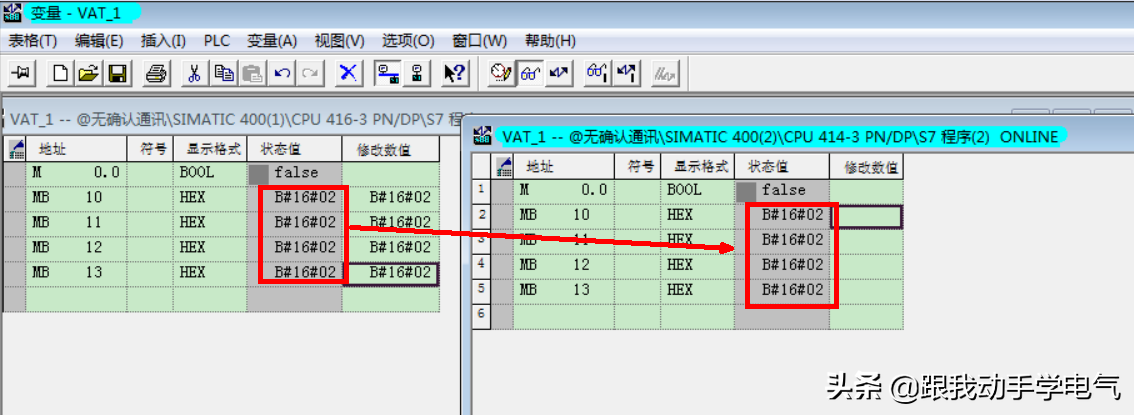Open the 表格(T) menu
Screen dimensions: 1134x415
(34, 41)
